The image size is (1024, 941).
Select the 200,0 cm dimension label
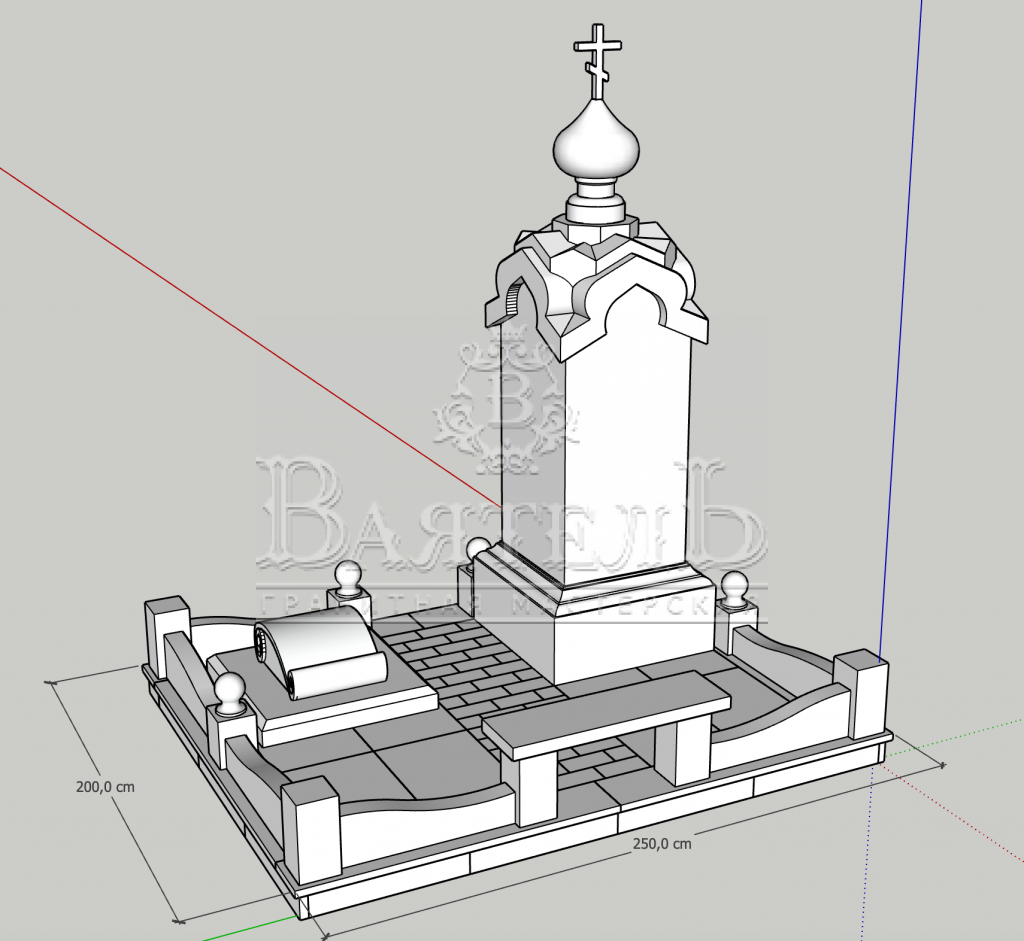(105, 787)
